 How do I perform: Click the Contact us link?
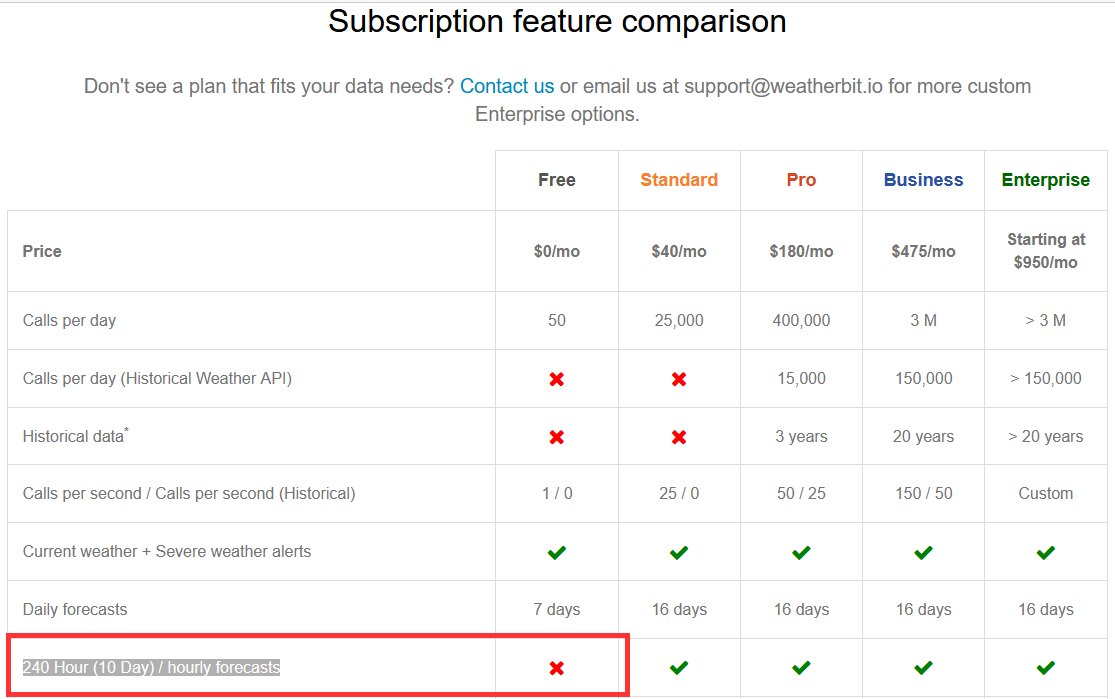507,86
